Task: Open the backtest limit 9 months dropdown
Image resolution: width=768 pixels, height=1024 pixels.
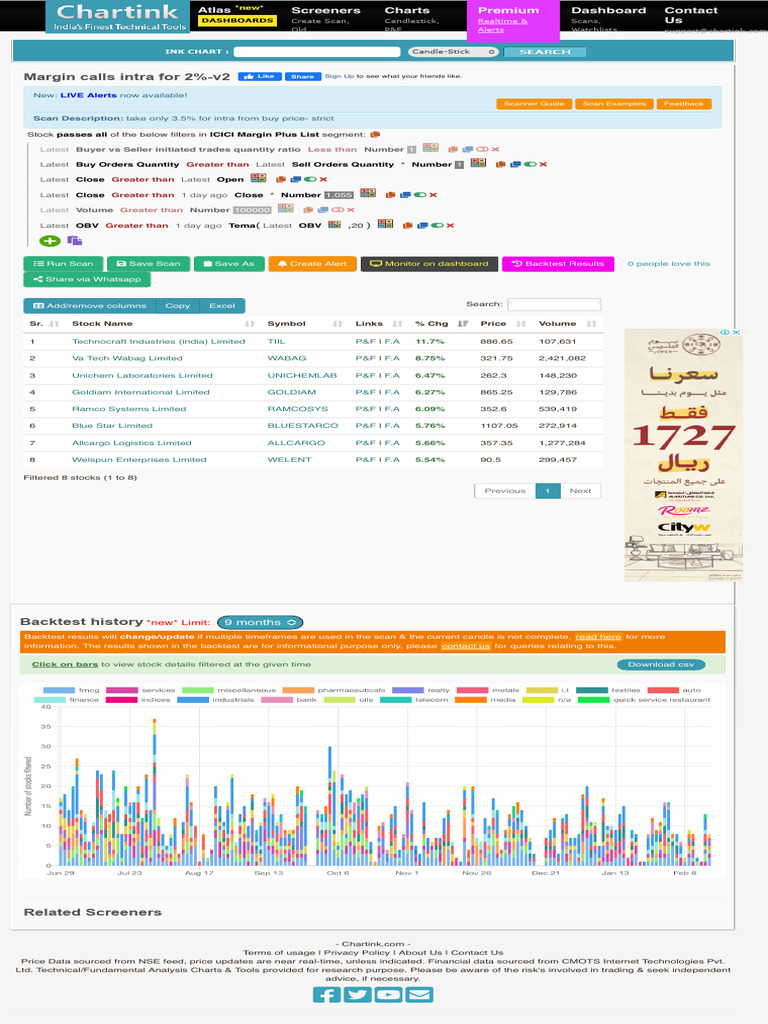Action: click(x=260, y=622)
